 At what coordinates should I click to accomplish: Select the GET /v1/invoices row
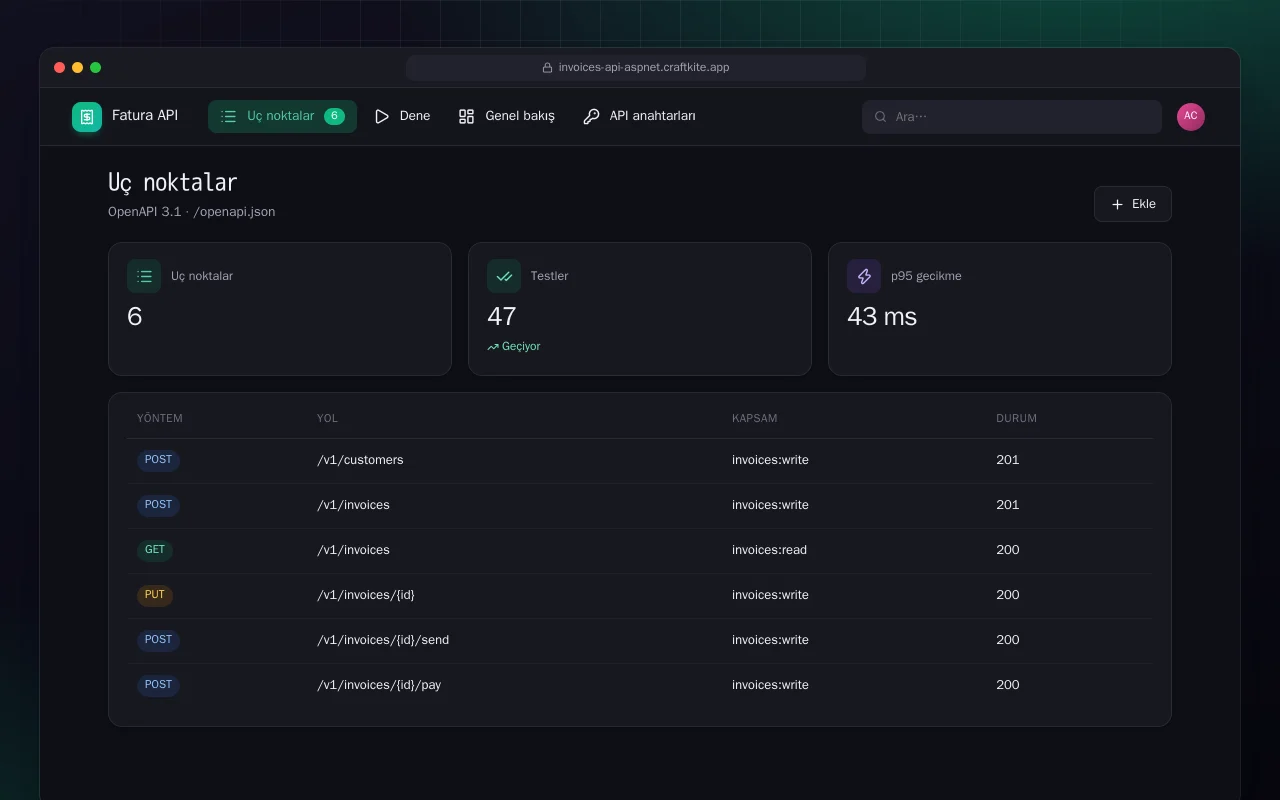click(640, 551)
